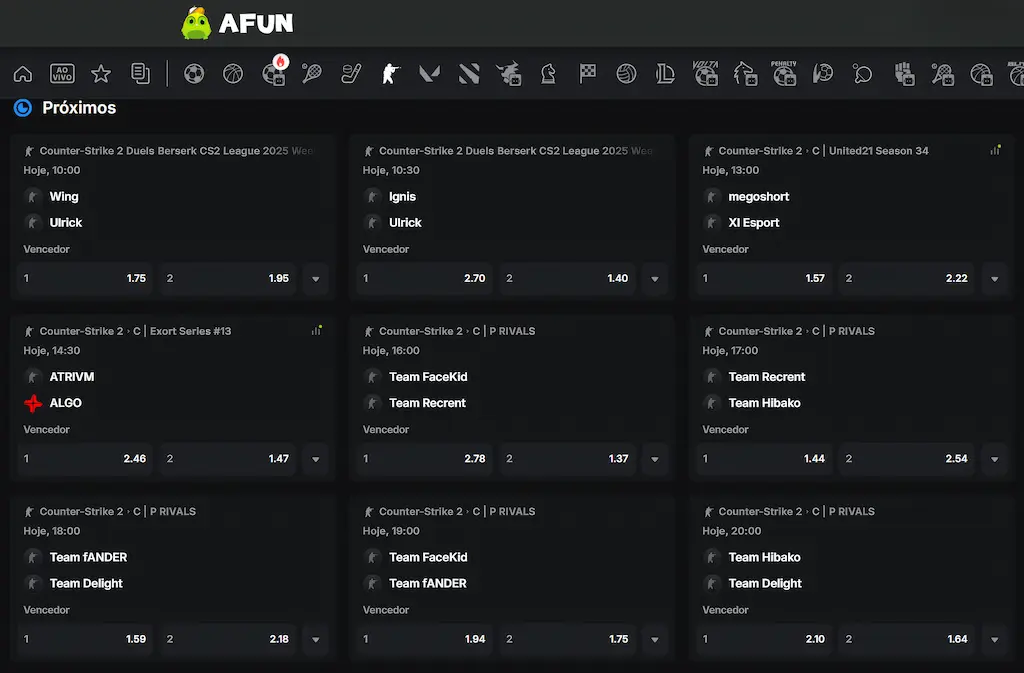The height and width of the screenshot is (673, 1024).
Task: Select the e-tennis racket with bot icon
Action: coord(942,74)
